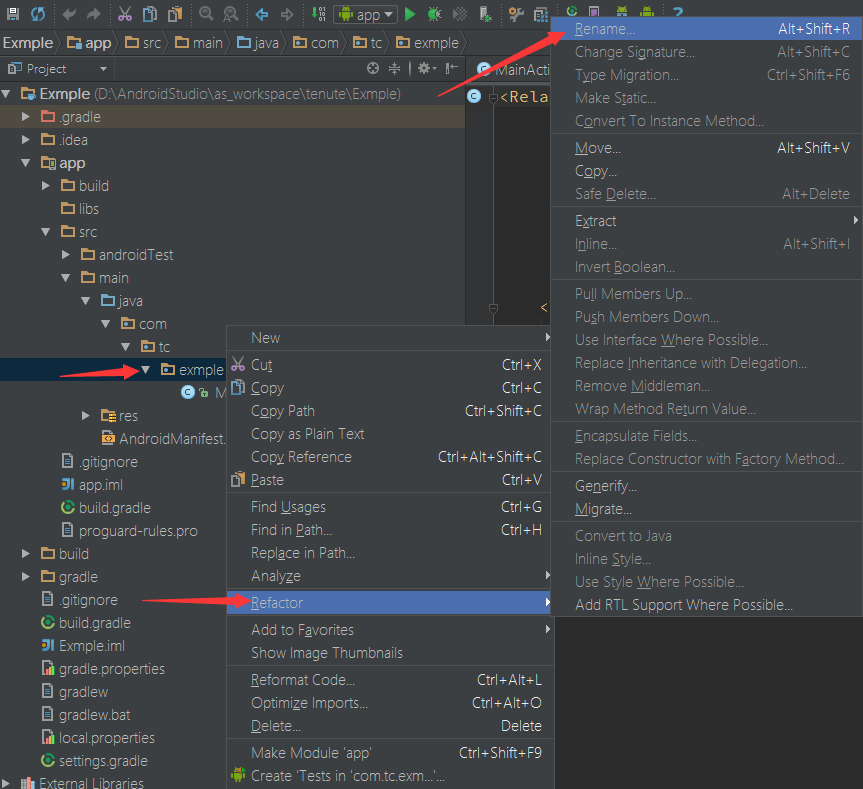863x789 pixels.
Task: Choose Rename... in the Refactor submenu
Action: (x=707, y=29)
